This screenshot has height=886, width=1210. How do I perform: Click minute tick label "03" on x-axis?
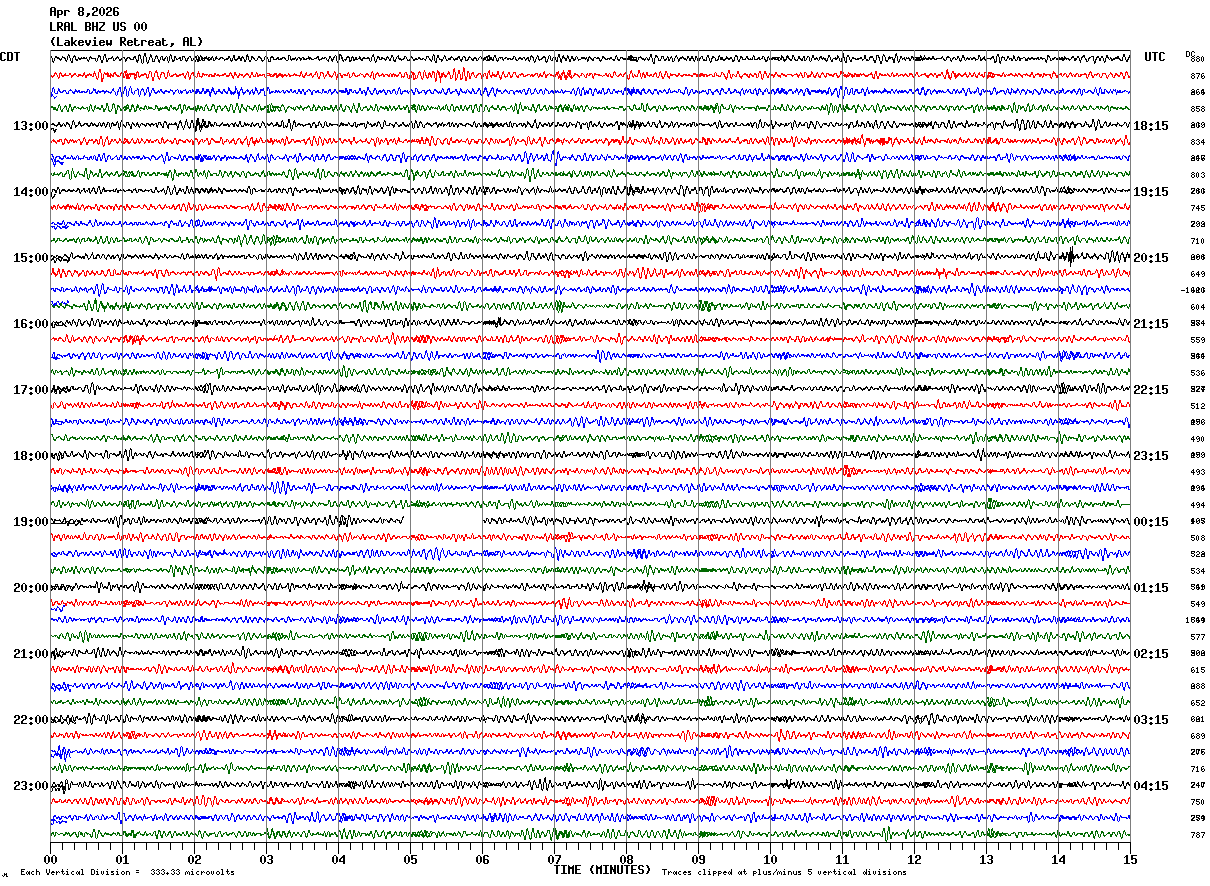tap(266, 859)
